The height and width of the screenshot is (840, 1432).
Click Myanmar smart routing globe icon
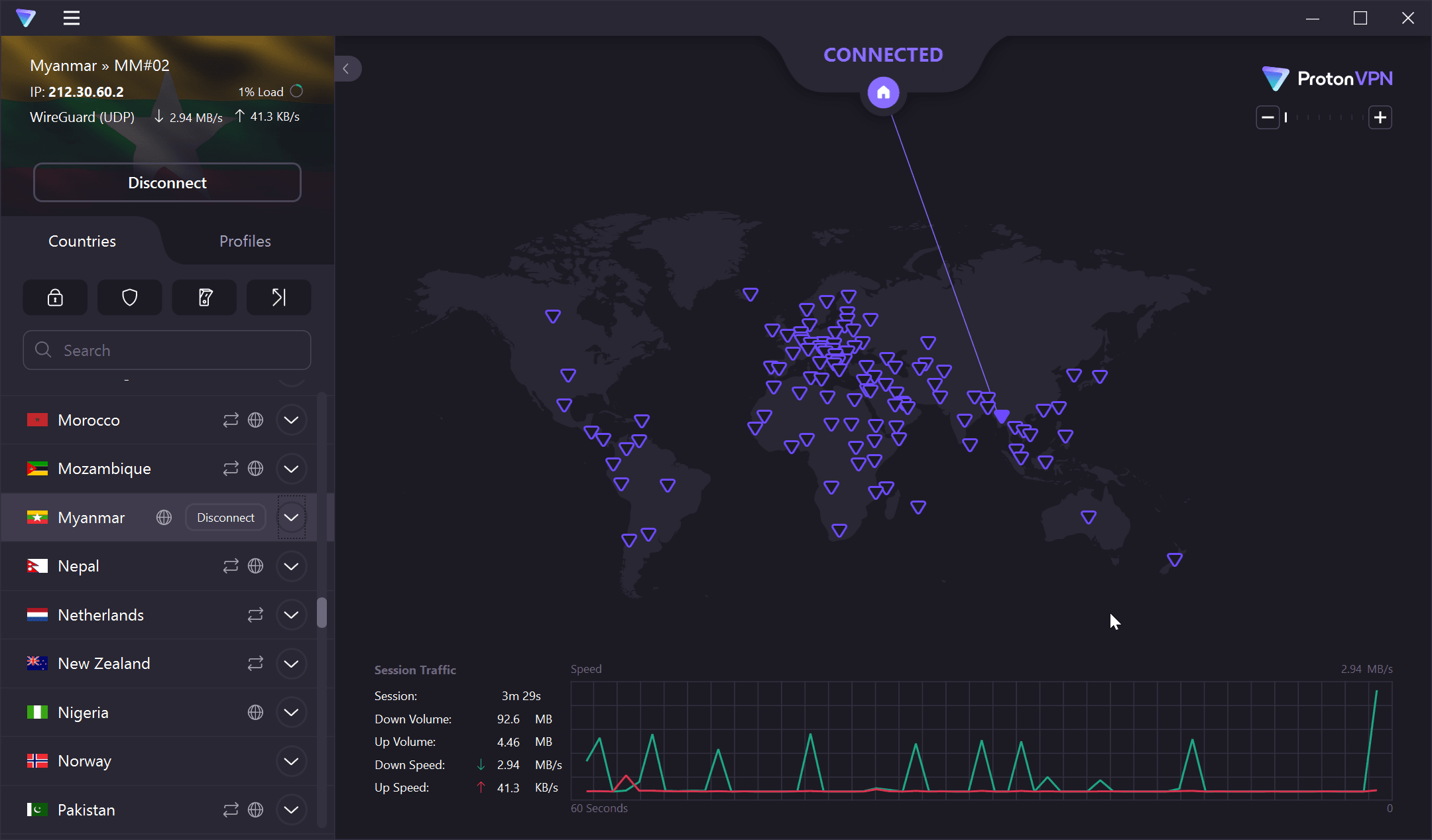(x=164, y=518)
